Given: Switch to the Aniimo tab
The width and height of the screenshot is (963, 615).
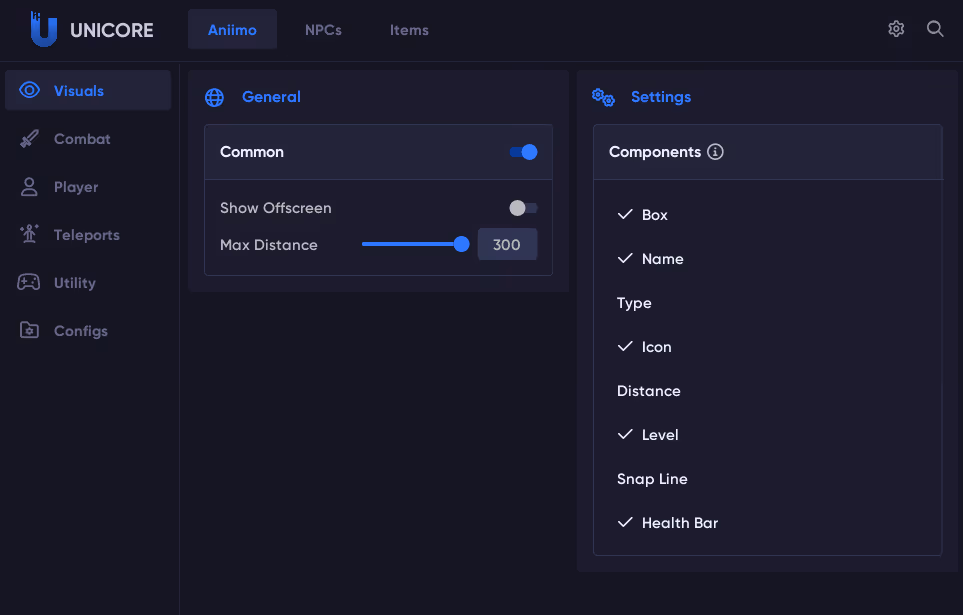Looking at the screenshot, I should [x=232, y=29].
